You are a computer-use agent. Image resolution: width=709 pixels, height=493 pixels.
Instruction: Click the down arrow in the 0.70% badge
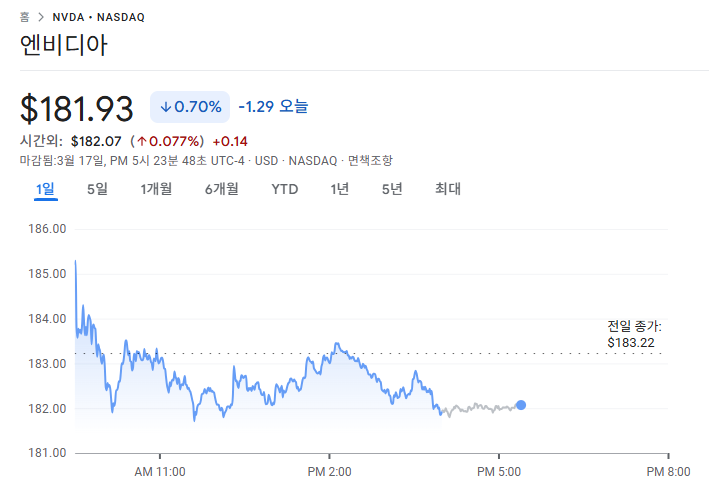[165, 106]
